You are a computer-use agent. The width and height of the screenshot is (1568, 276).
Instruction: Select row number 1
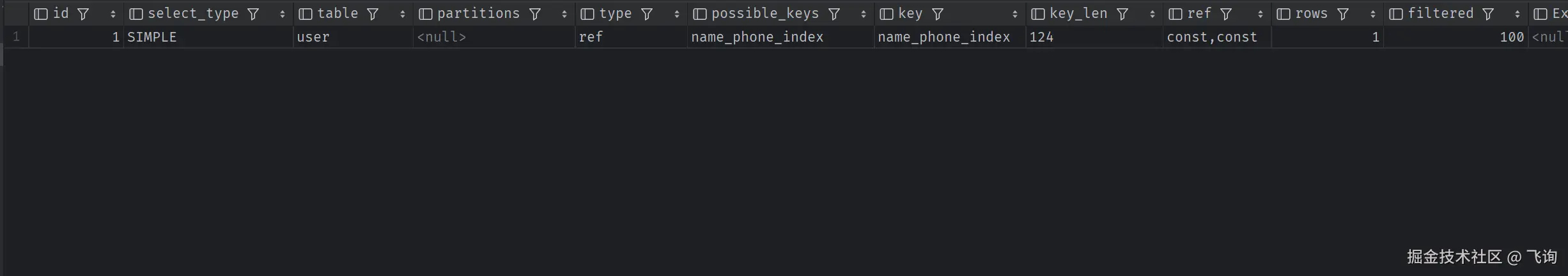16,37
